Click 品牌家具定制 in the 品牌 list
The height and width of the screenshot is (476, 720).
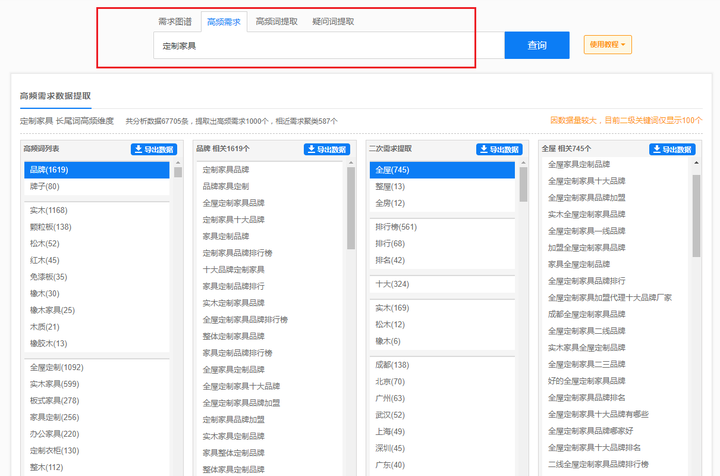(x=226, y=186)
